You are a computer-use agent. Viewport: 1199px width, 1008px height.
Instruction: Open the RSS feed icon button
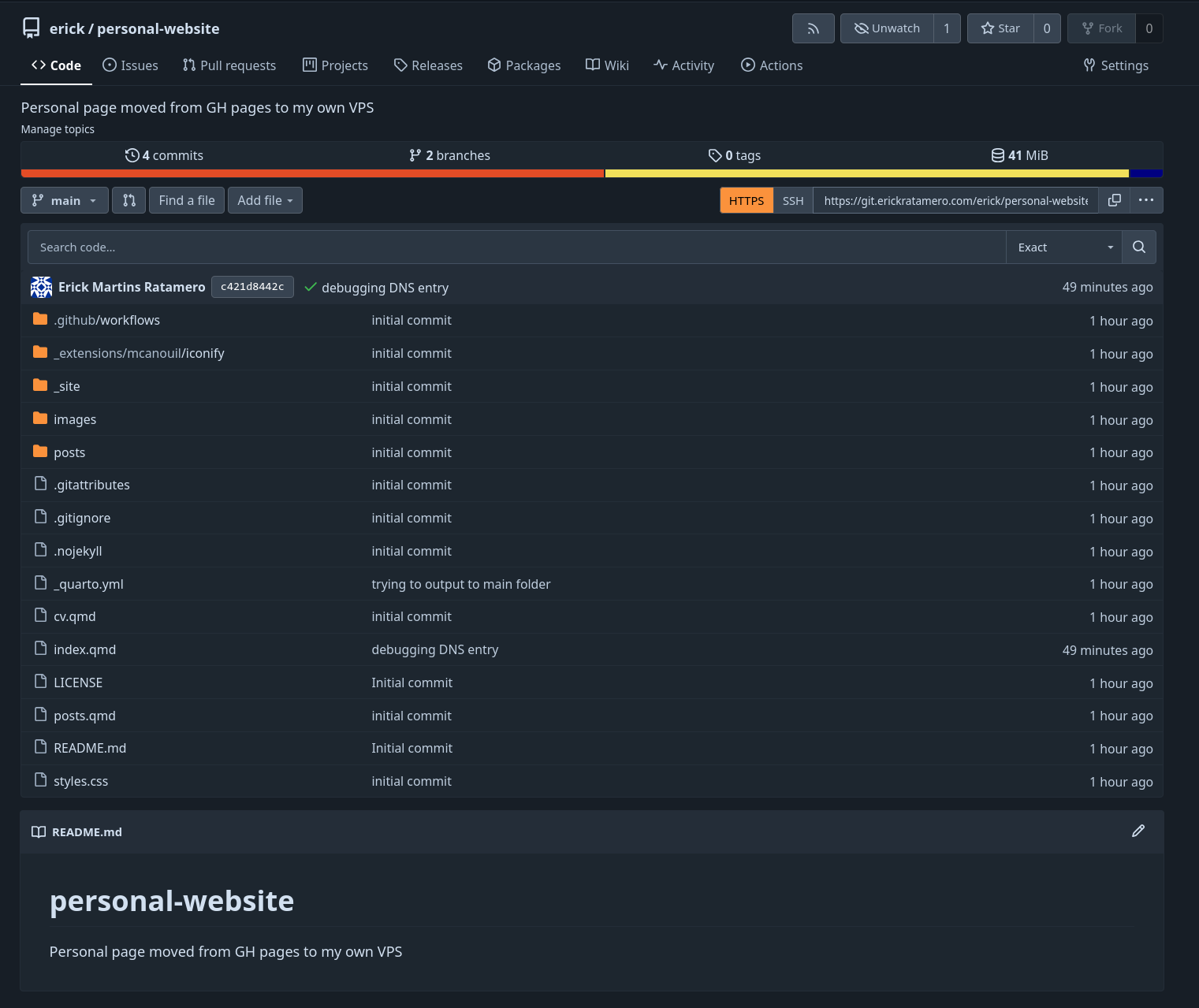coord(813,28)
